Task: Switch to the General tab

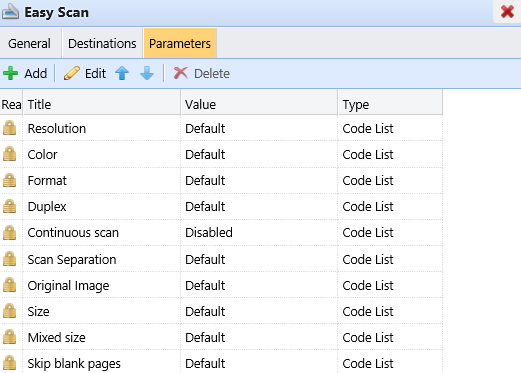Action: coord(29,44)
